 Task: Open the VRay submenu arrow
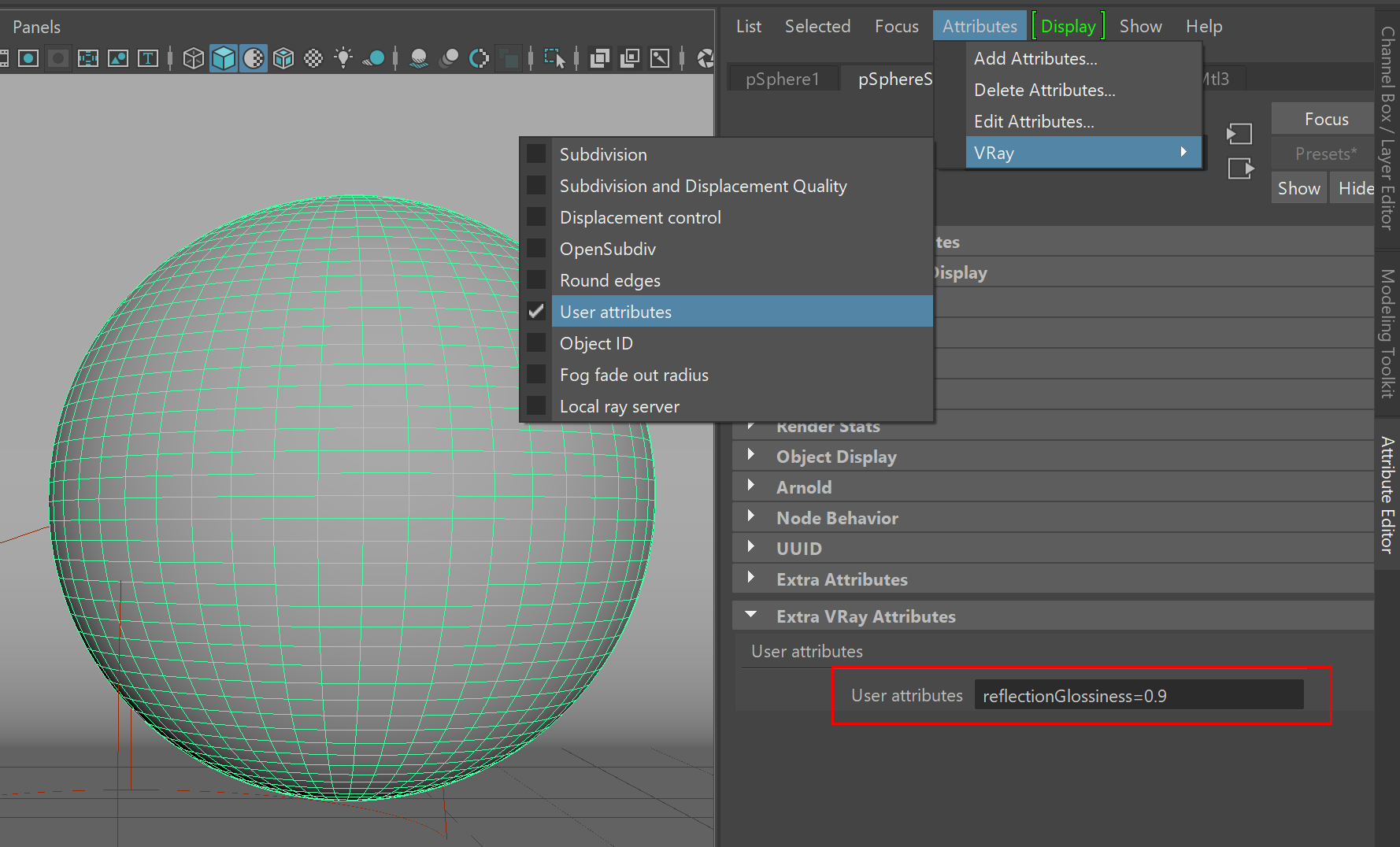[x=1183, y=152]
